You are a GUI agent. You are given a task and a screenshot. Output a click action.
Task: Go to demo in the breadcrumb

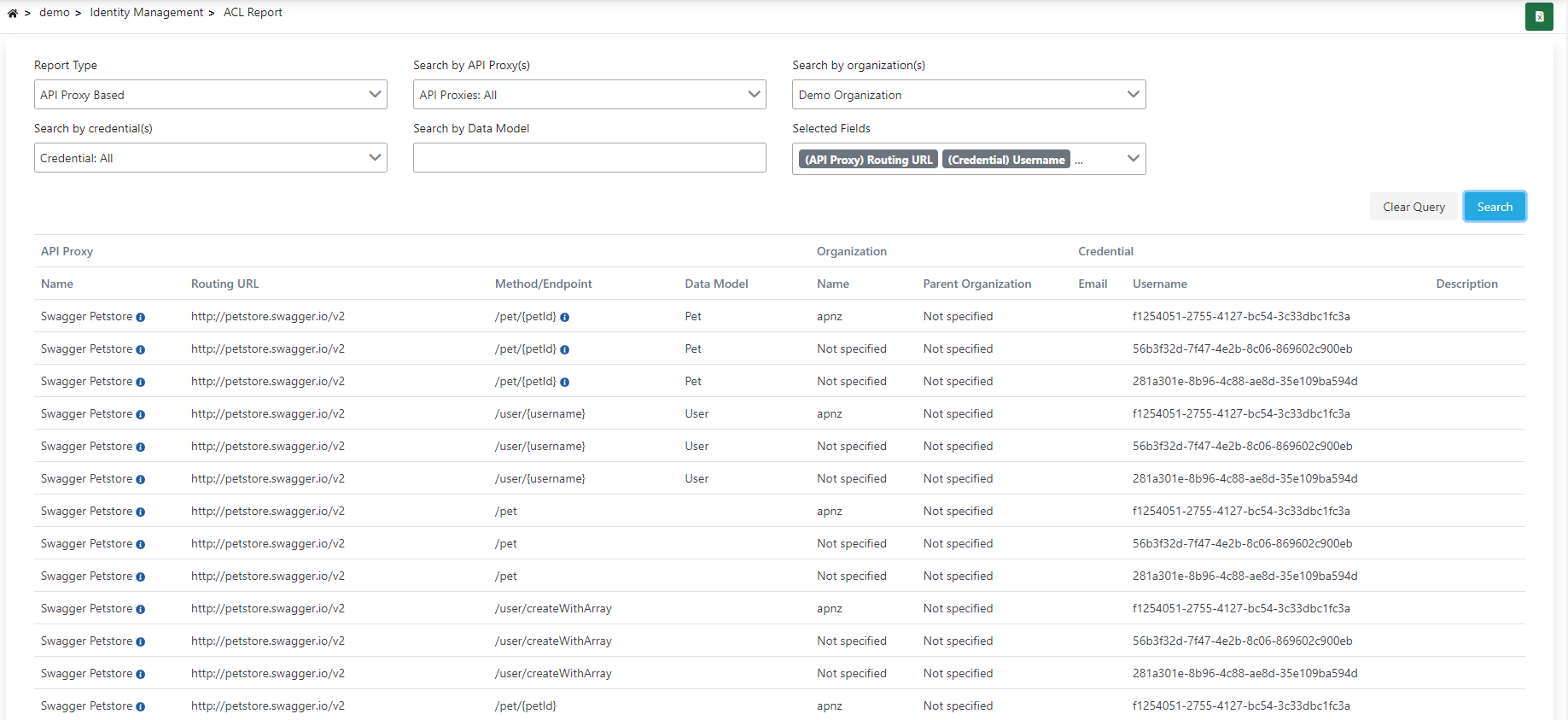(55, 13)
